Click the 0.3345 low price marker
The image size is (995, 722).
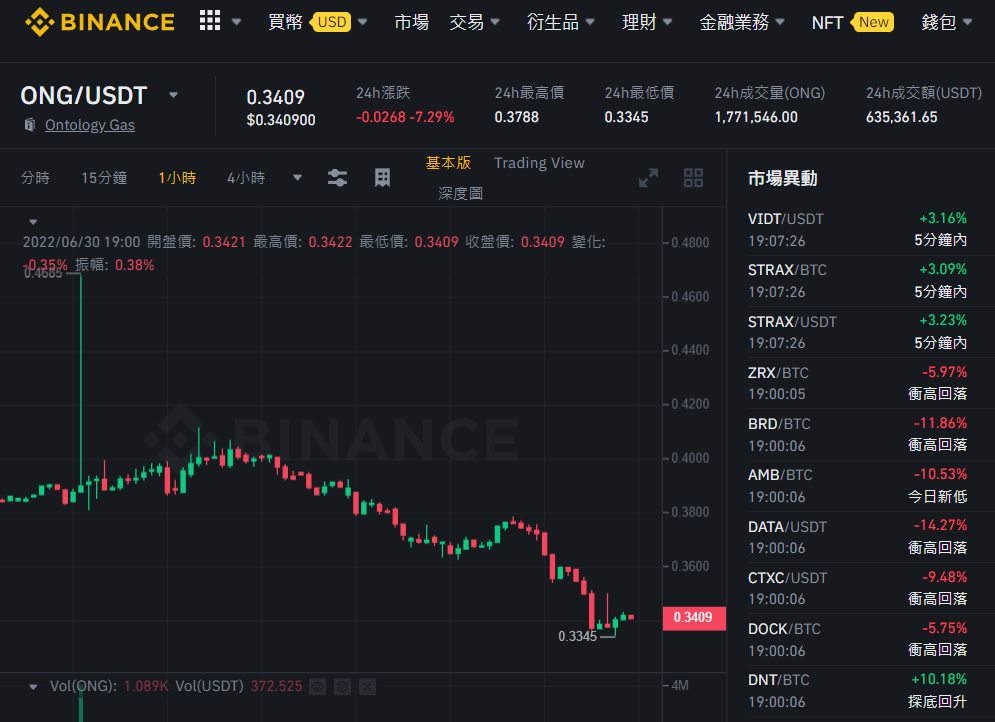click(577, 636)
